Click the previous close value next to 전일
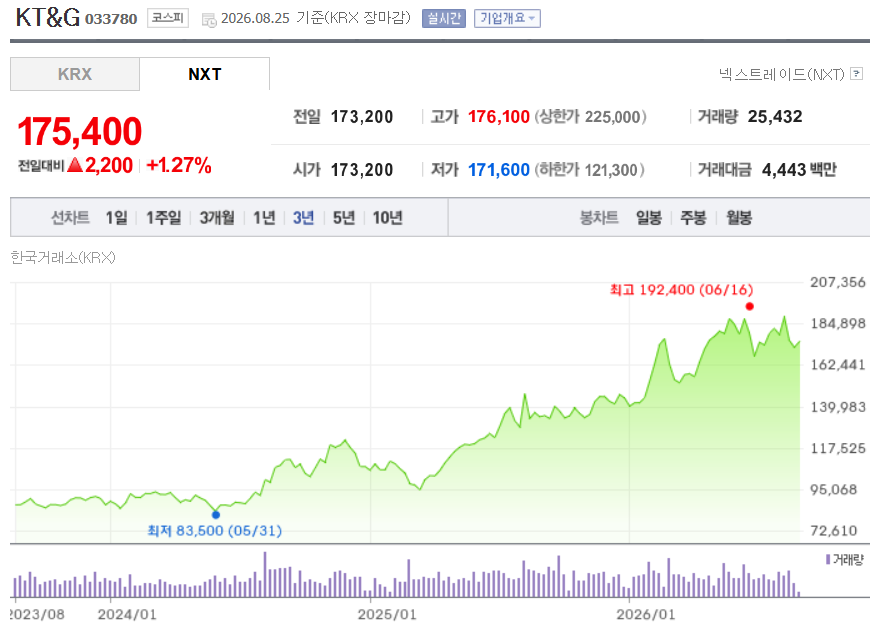Viewport: 870px width, 630px height. [362, 117]
